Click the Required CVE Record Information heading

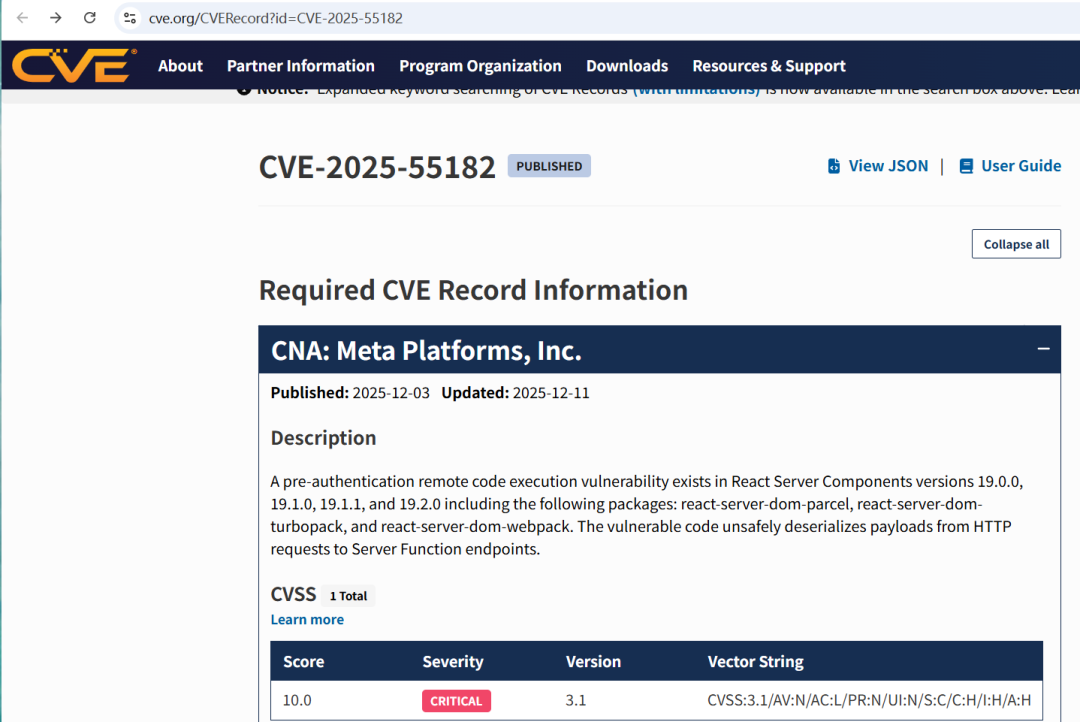[x=473, y=290]
